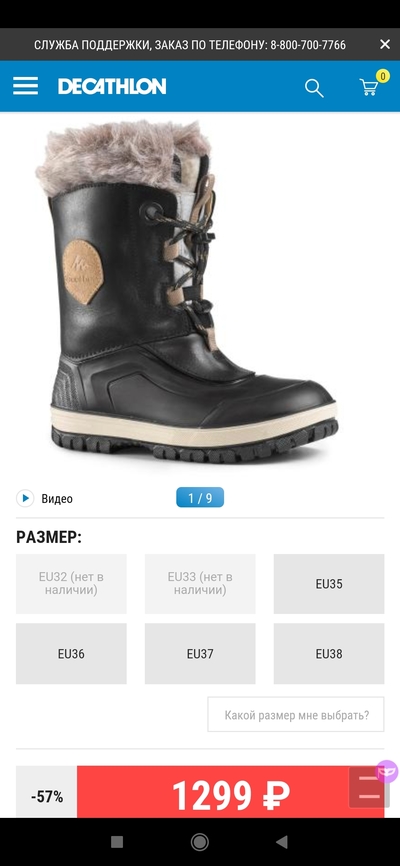Select size EU36
Image resolution: width=400 pixels, height=866 pixels.
(x=71, y=654)
